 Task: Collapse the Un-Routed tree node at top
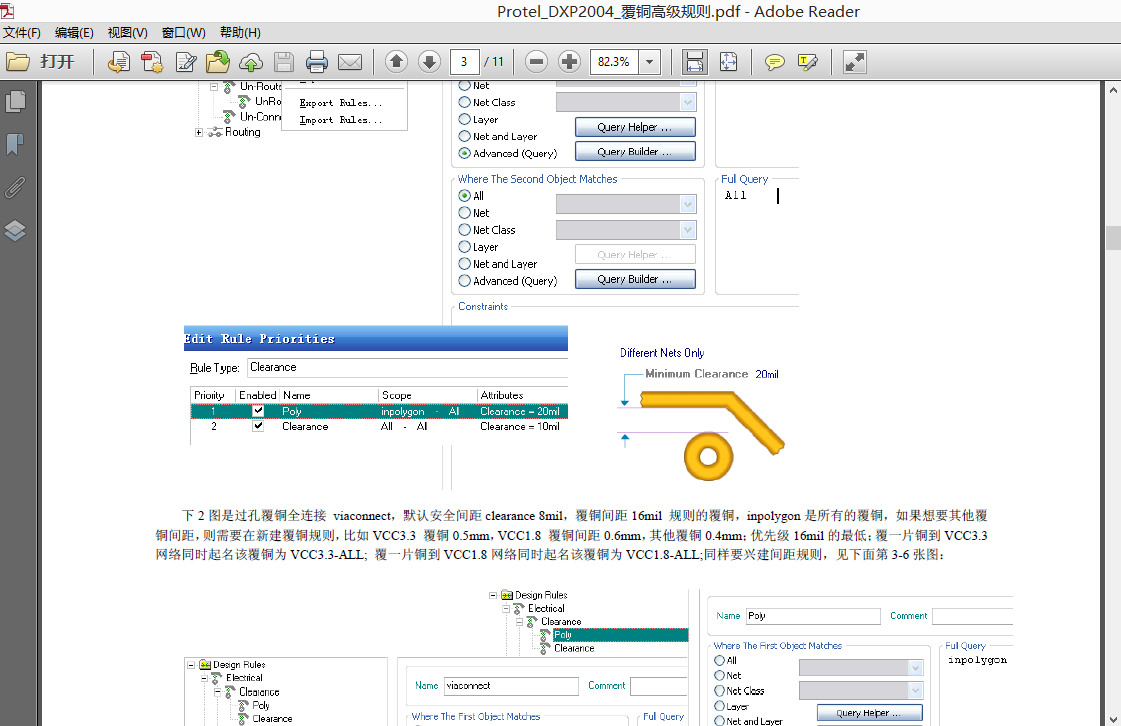coord(214,87)
